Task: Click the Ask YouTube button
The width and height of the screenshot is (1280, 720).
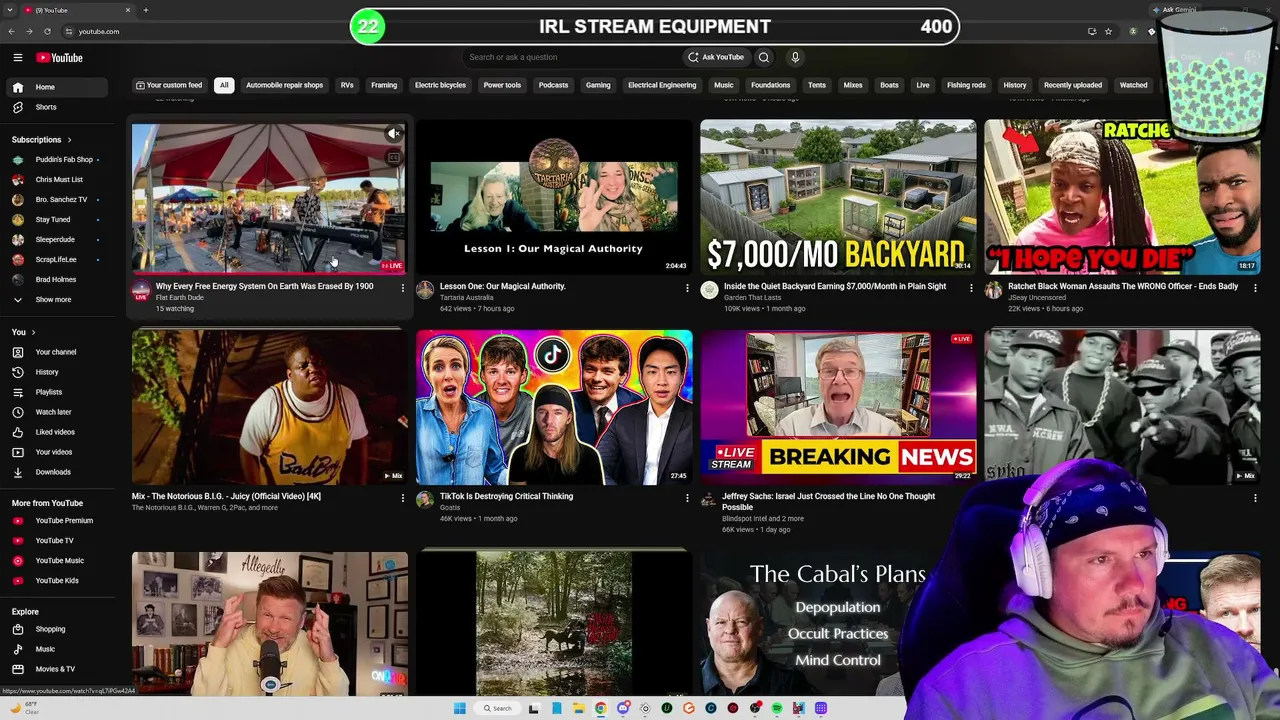Action: point(716,57)
